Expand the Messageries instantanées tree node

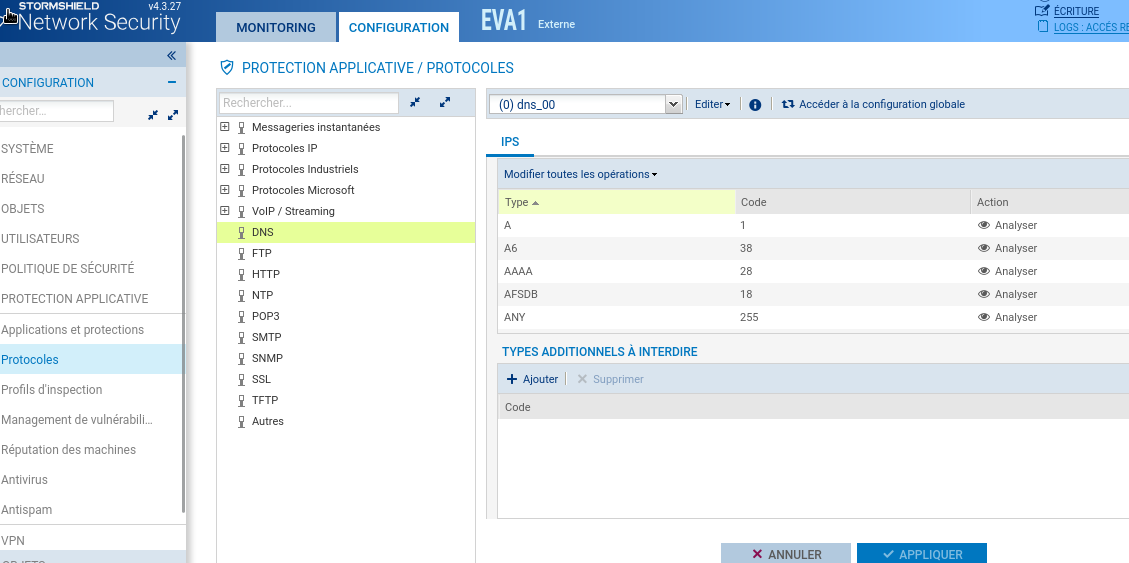tap(225, 127)
